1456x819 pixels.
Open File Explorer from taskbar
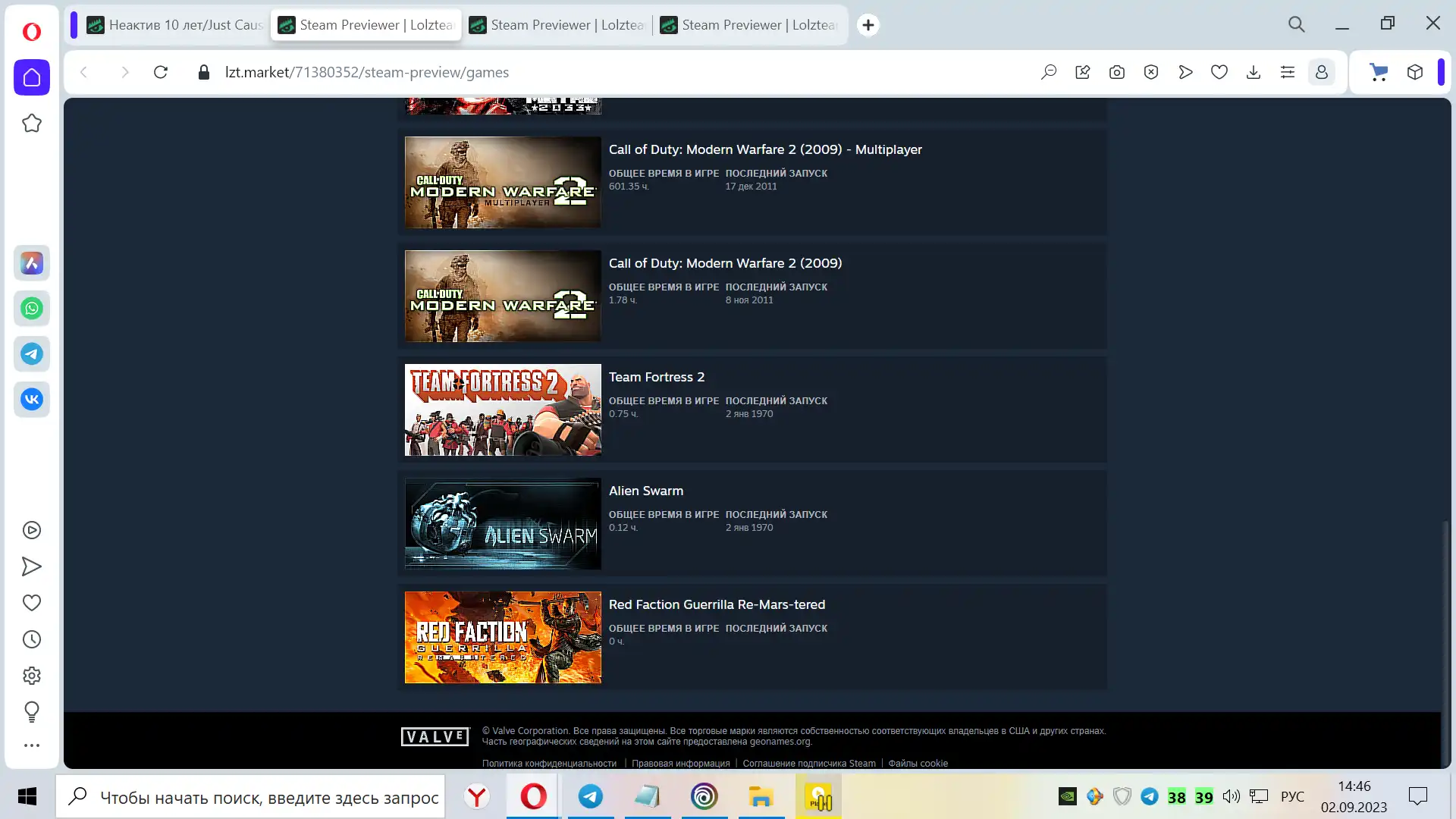[x=761, y=797]
